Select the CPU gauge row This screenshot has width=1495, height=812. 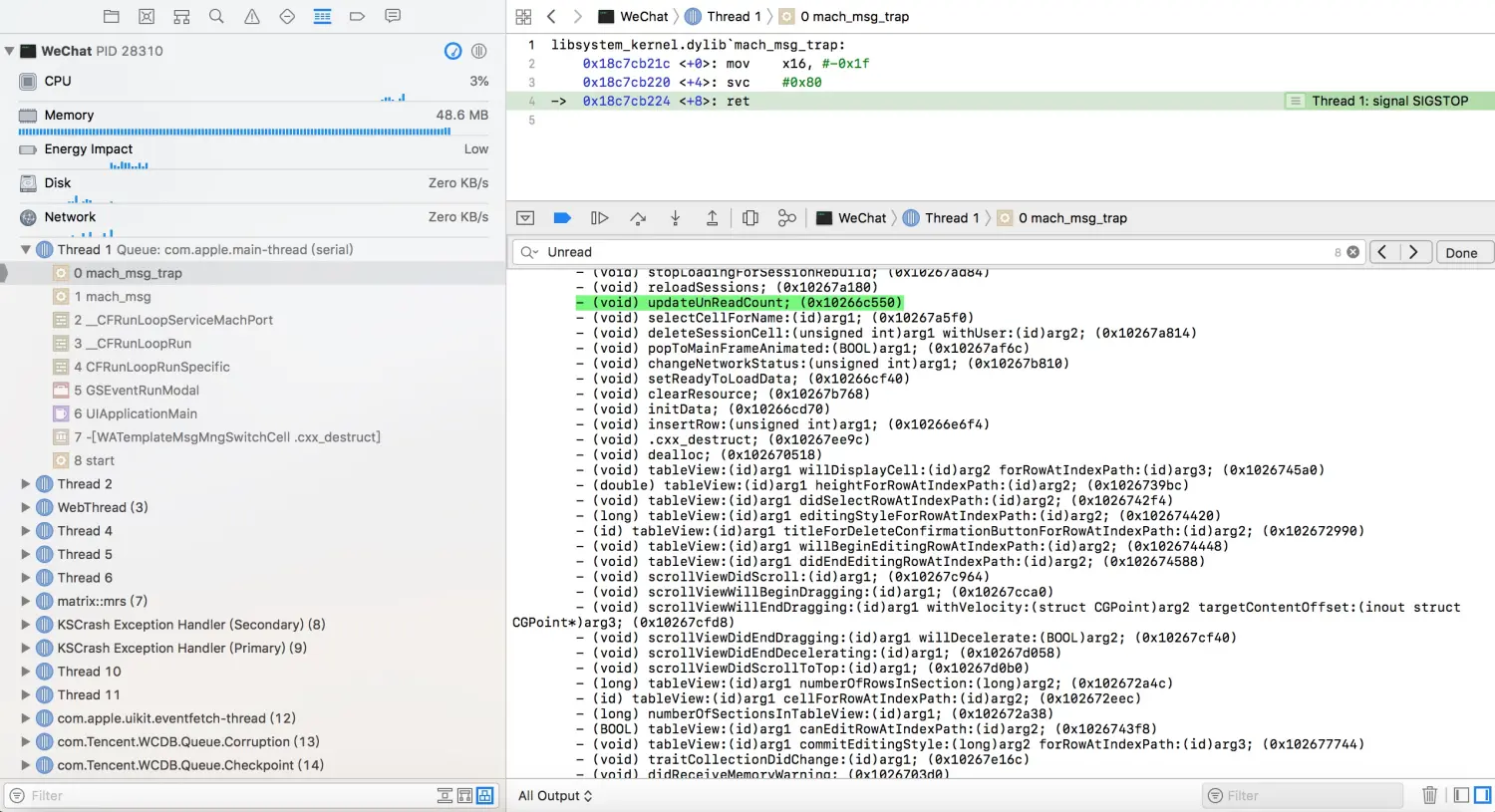(x=253, y=82)
